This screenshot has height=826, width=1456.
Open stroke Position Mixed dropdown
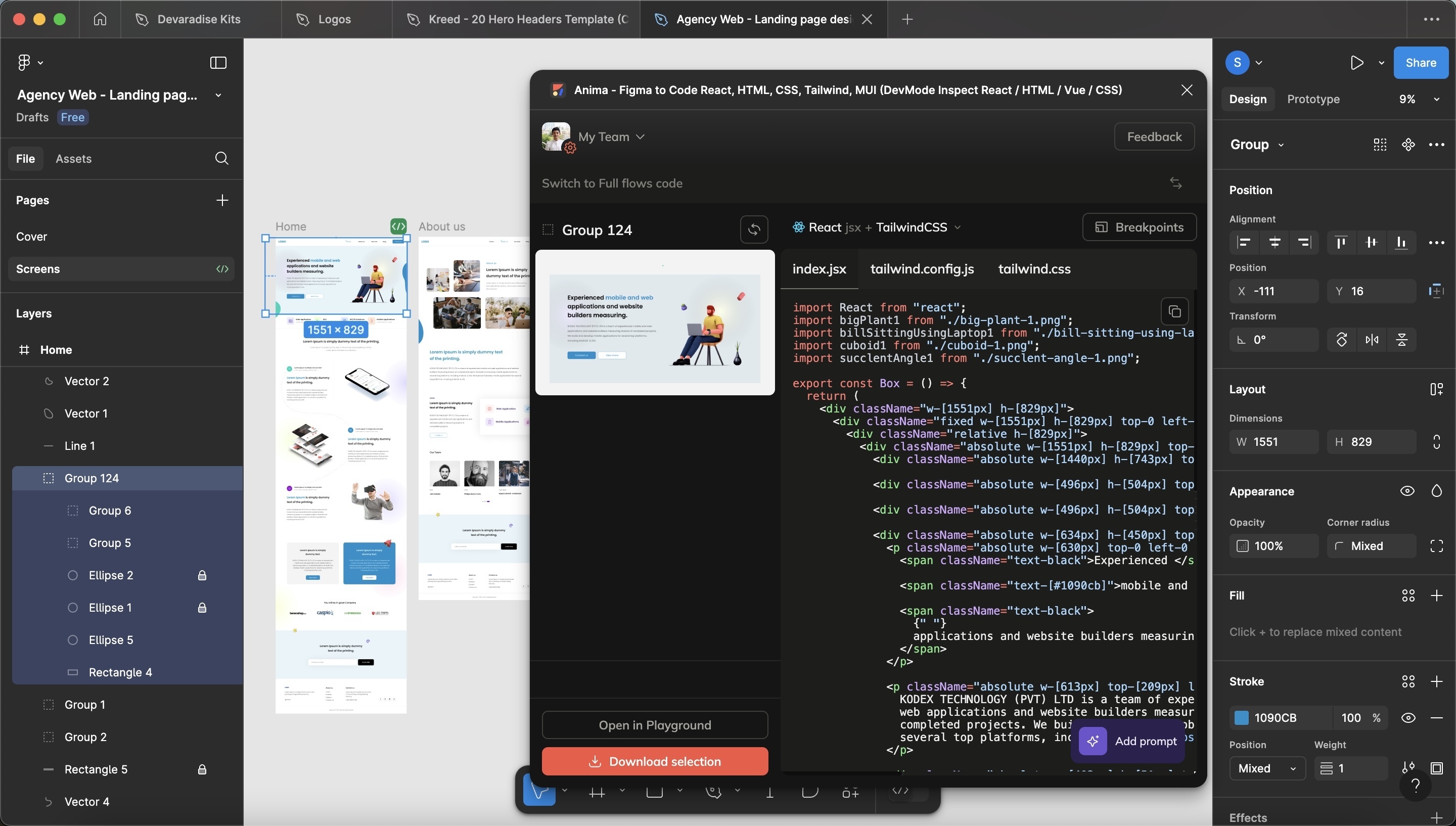pyautogui.click(x=1267, y=768)
